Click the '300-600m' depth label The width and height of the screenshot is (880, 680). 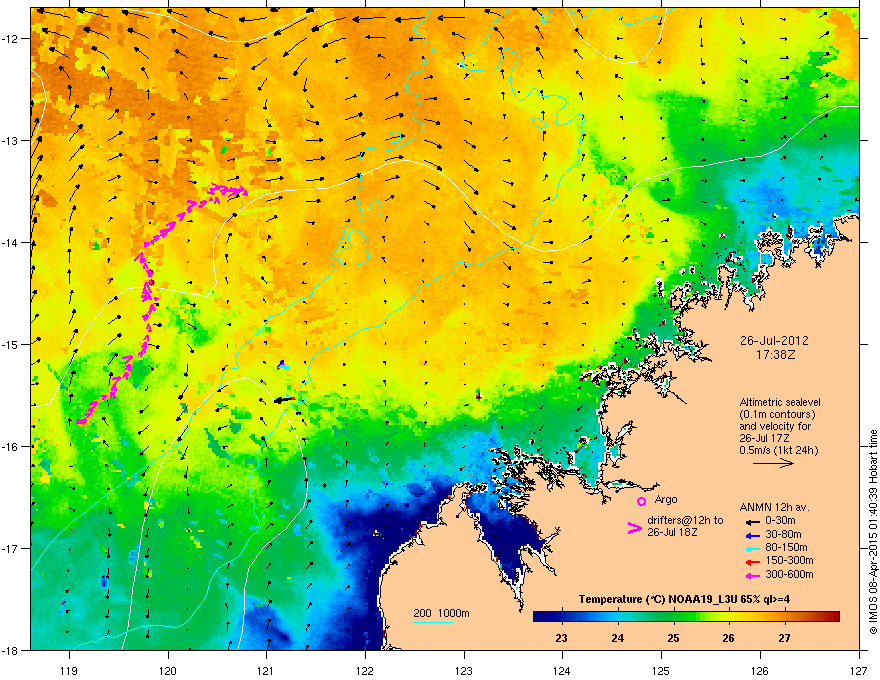click(x=789, y=575)
